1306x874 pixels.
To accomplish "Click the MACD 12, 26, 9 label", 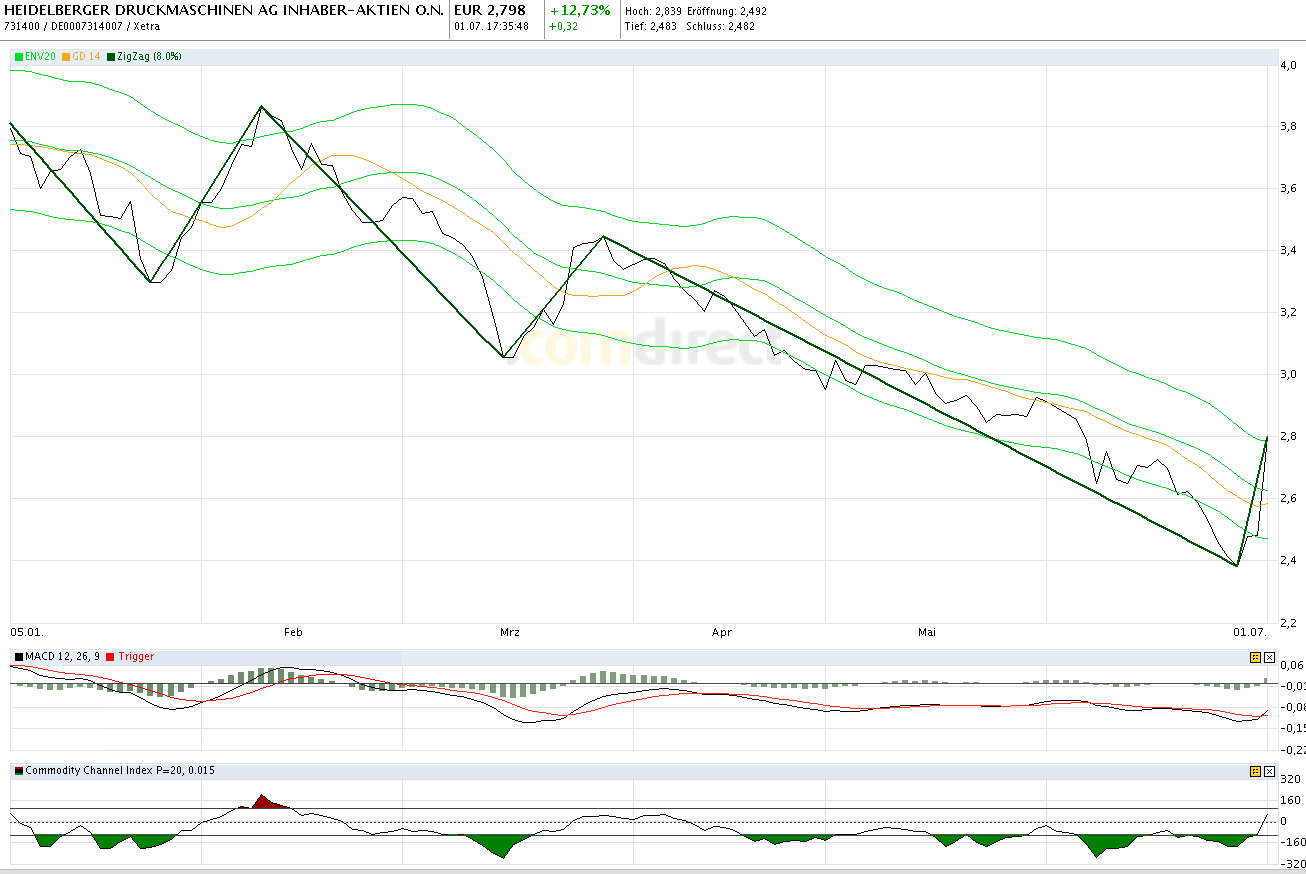I will tap(63, 656).
